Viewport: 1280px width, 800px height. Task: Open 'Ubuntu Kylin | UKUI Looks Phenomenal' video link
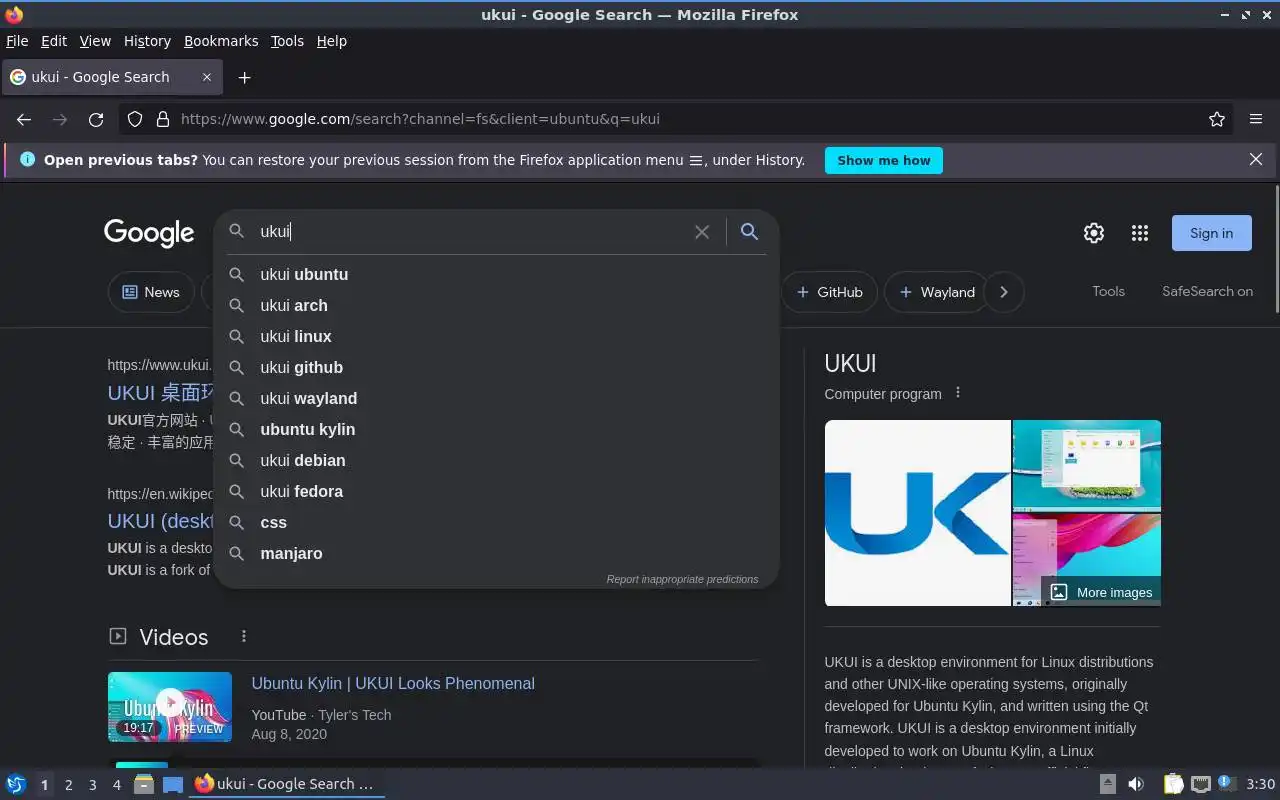393,683
